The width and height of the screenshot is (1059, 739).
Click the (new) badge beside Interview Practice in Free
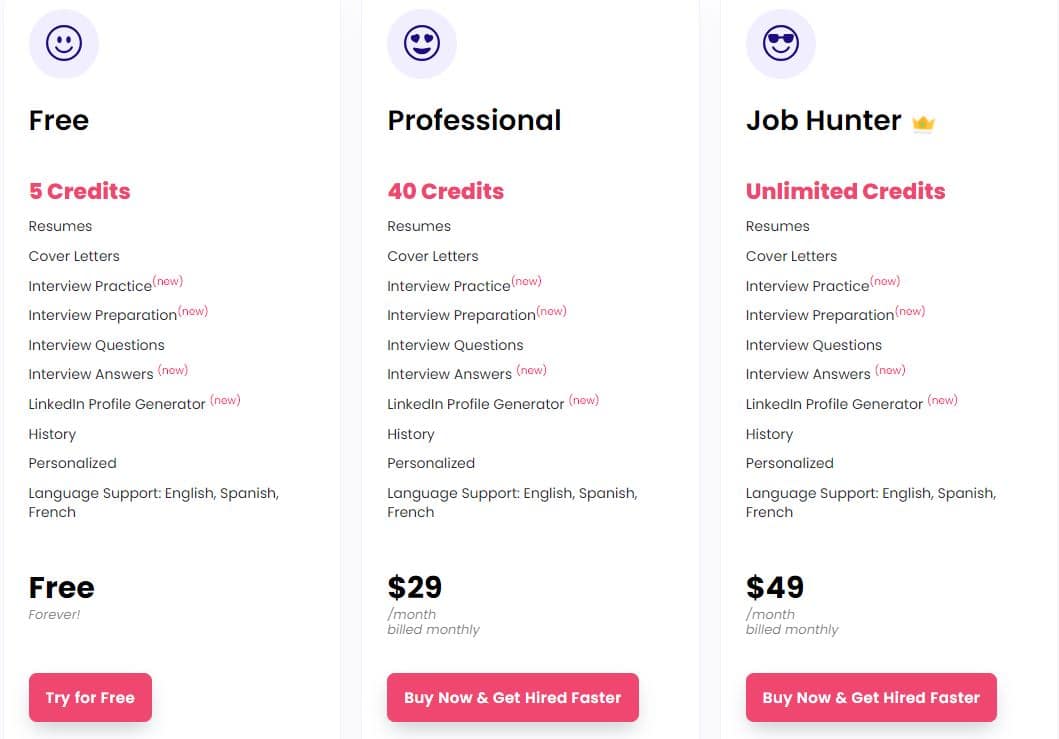[x=167, y=281]
